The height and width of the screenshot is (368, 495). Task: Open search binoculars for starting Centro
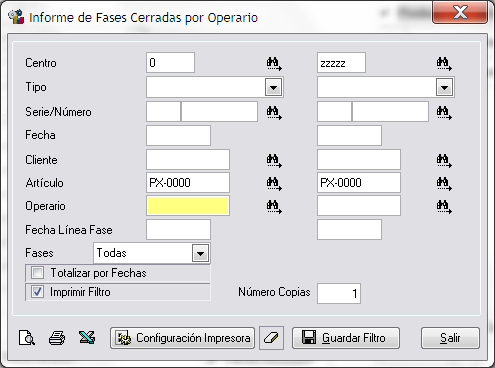274,63
